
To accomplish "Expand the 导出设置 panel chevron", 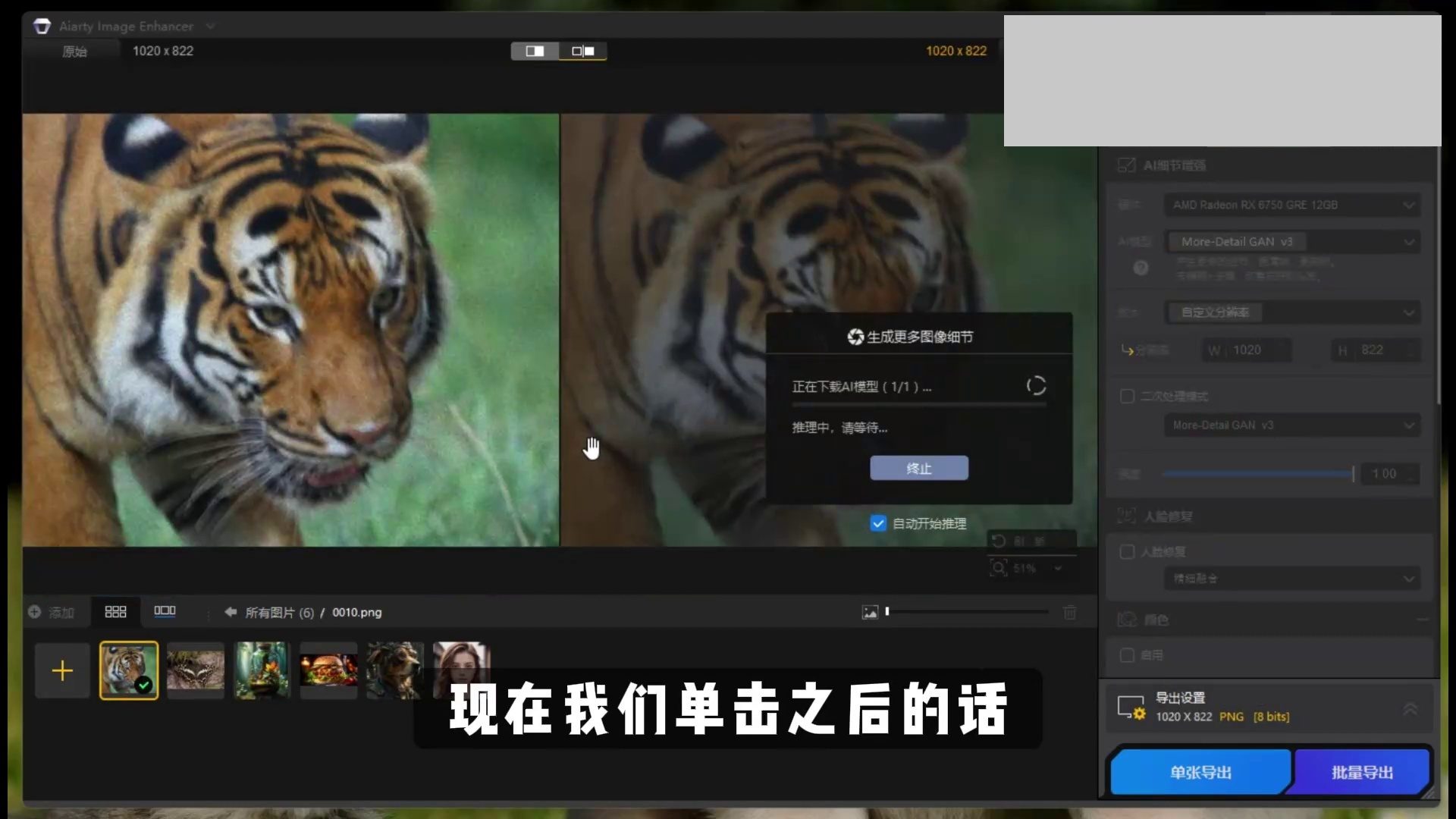I will point(1410,708).
